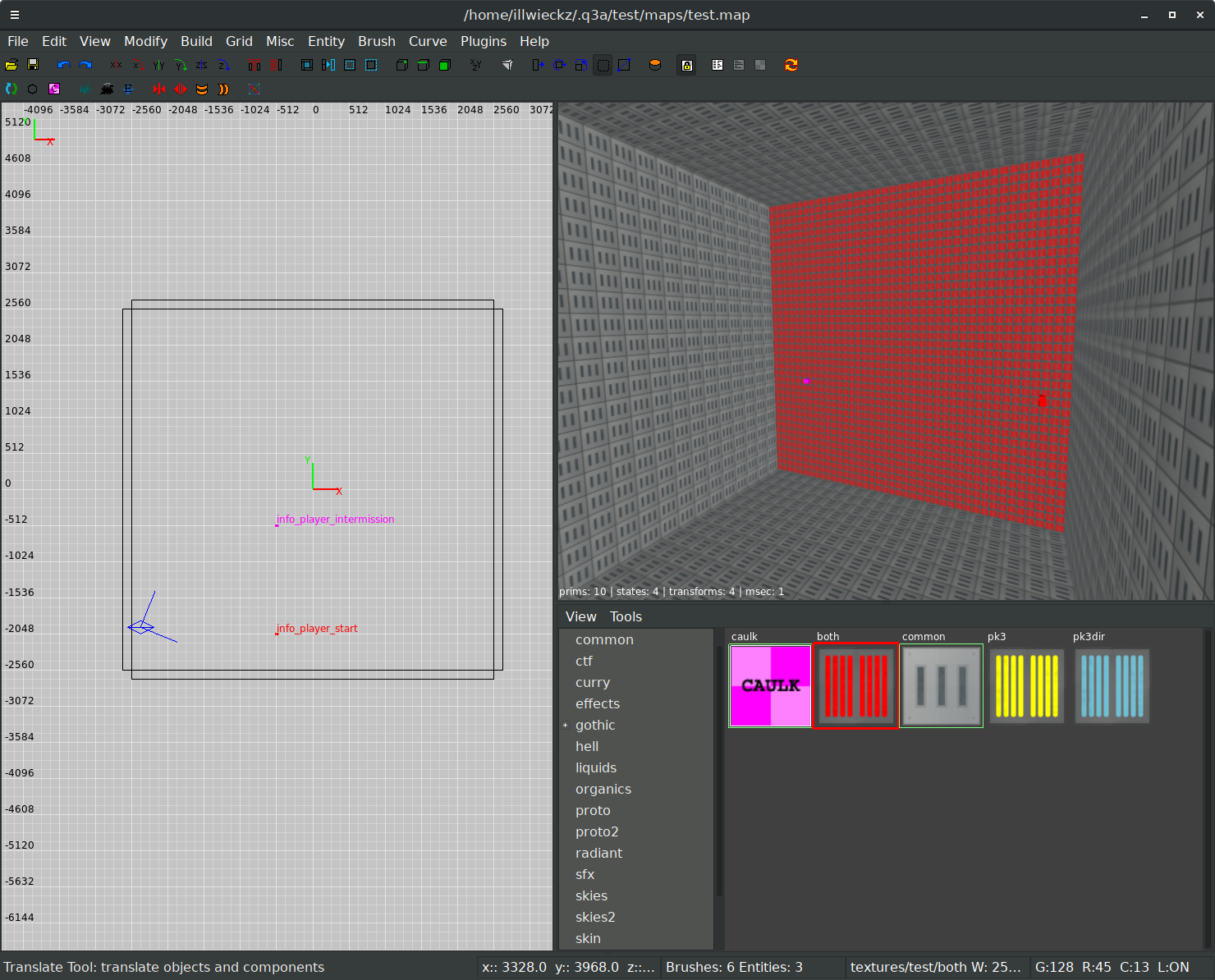1215x980 pixels.
Task: Toggle the solid green cube faces mode
Action: point(445,65)
